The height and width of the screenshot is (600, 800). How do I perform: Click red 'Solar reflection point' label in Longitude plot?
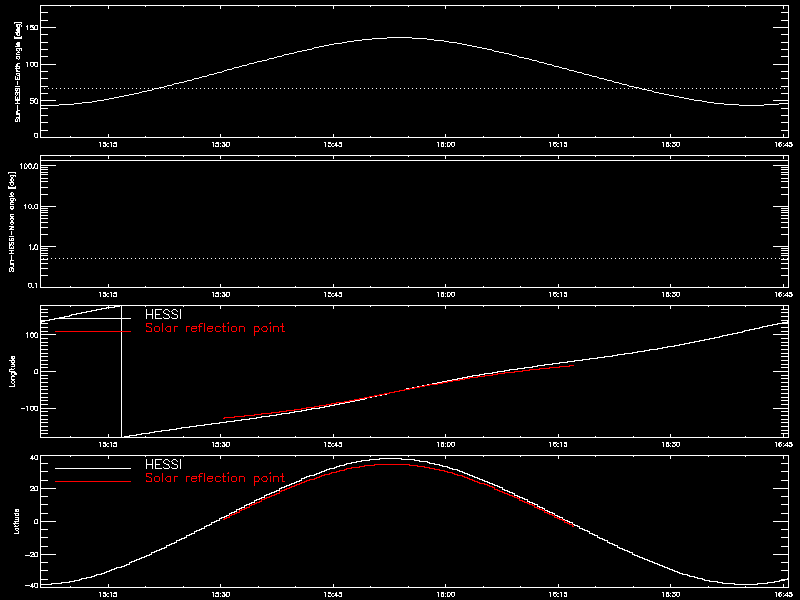(215, 328)
